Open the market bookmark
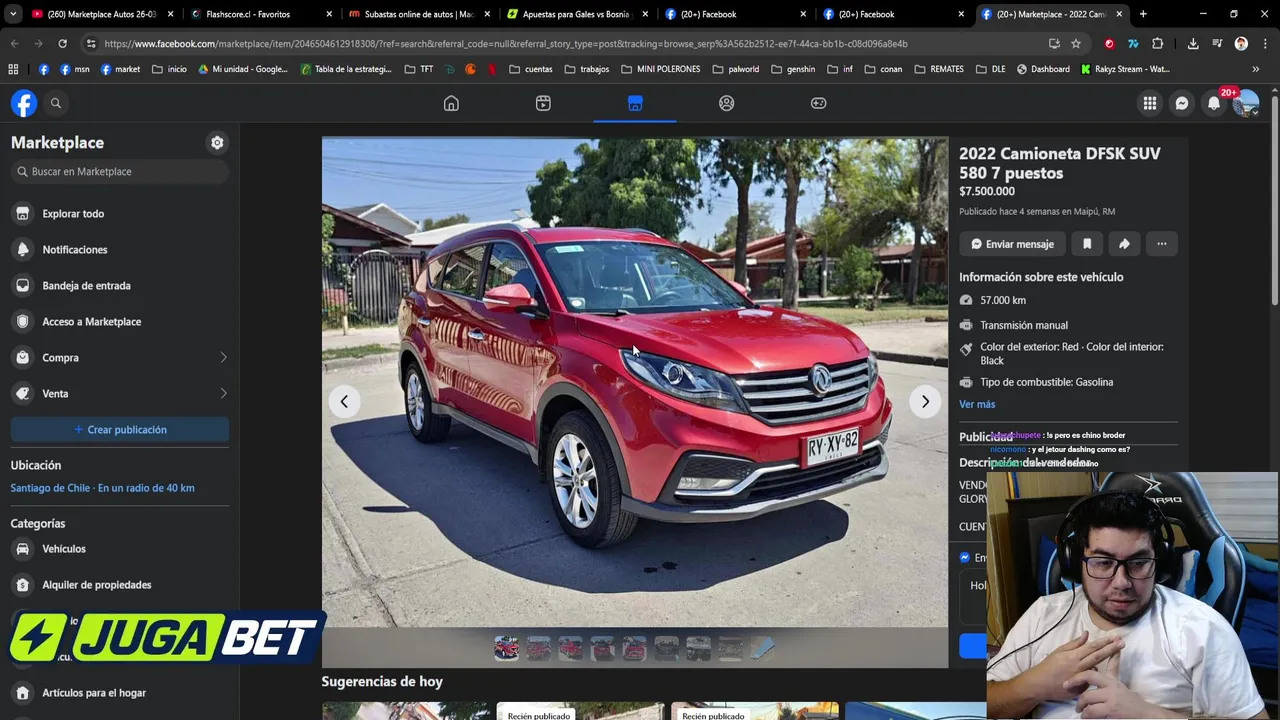The width and height of the screenshot is (1280, 720). (x=120, y=69)
